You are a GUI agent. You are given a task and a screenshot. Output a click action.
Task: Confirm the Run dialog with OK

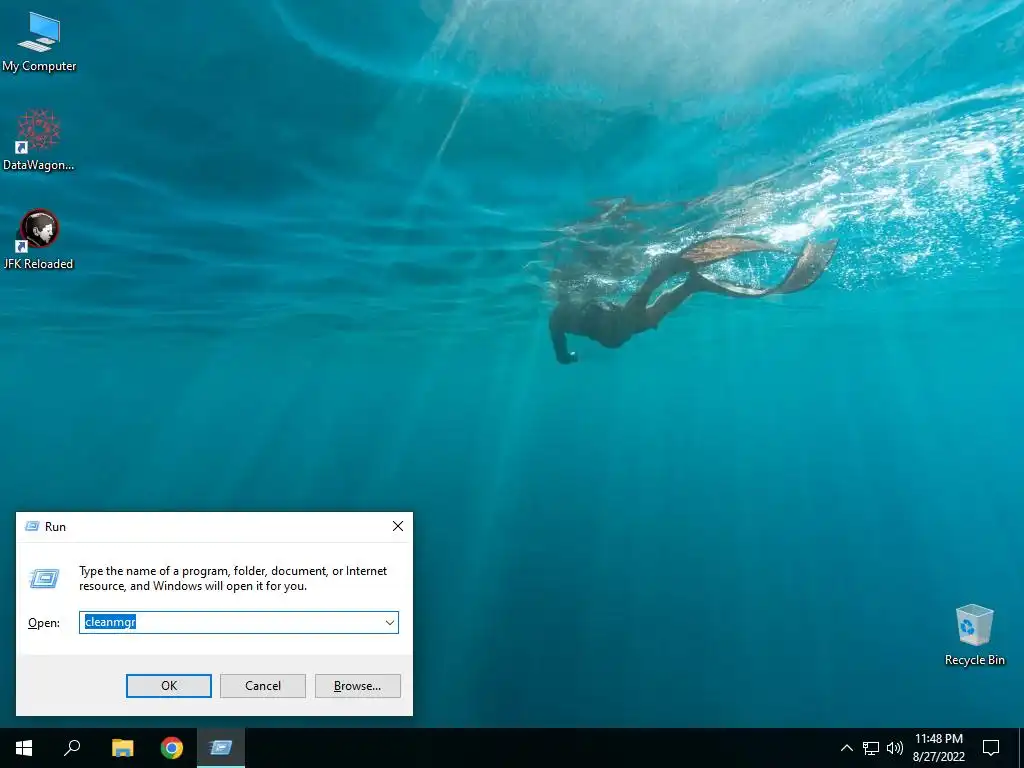coord(168,686)
